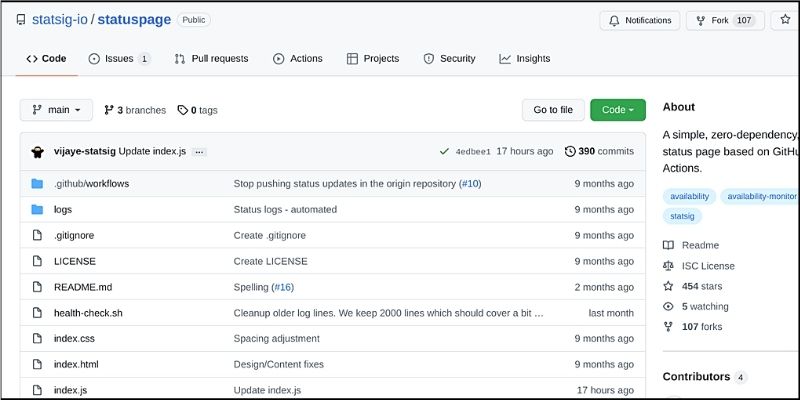This screenshot has height=400, width=800.
Task: Click the 'Create .gitignore' commit message
Action: pos(269,235)
